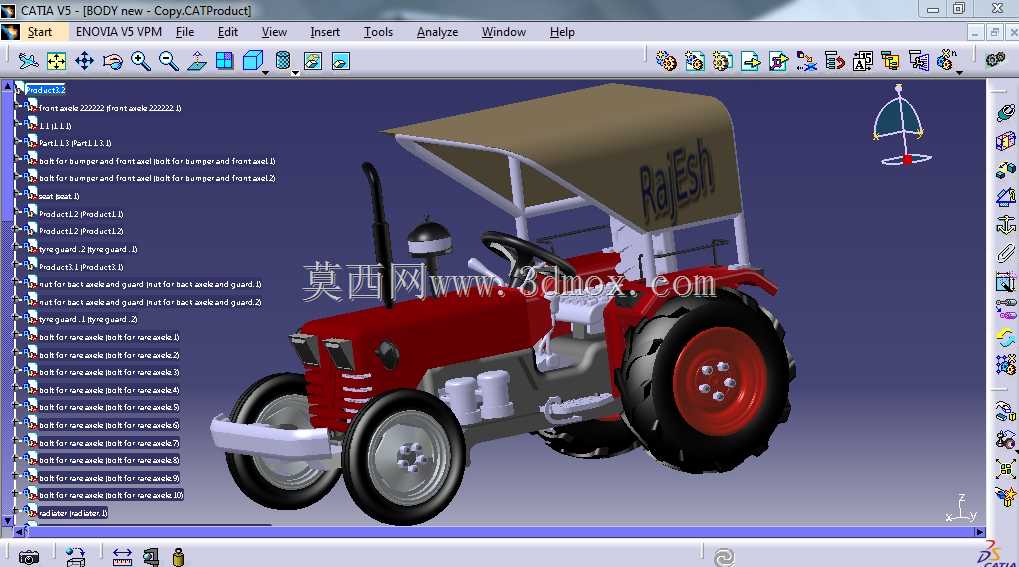Select Part1.1.3 (Part1.1.3.1) tree item

[75, 143]
